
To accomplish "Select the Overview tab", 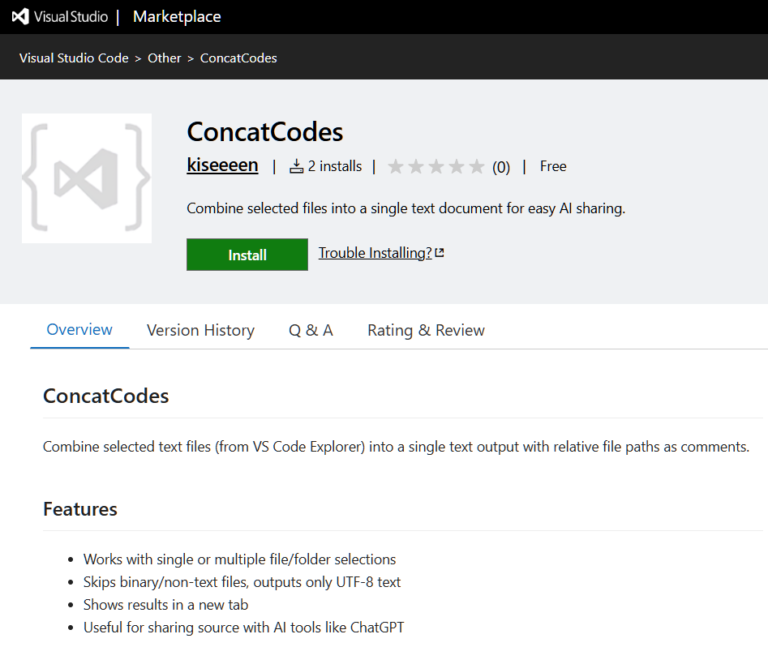I will click(x=80, y=330).
